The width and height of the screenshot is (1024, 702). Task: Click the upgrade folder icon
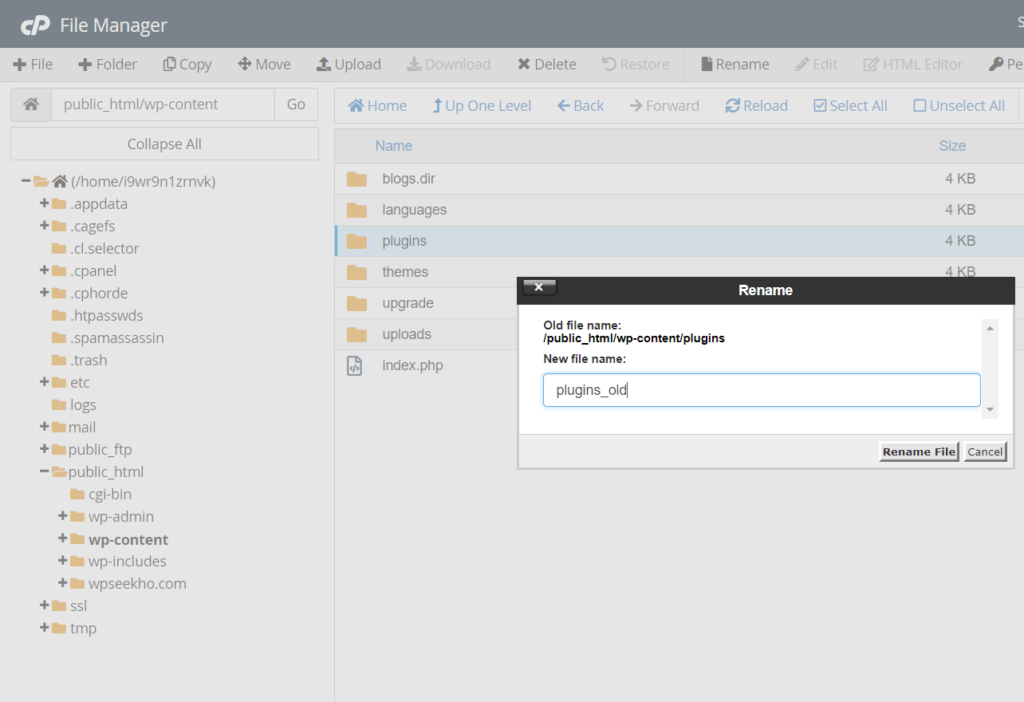coord(357,303)
